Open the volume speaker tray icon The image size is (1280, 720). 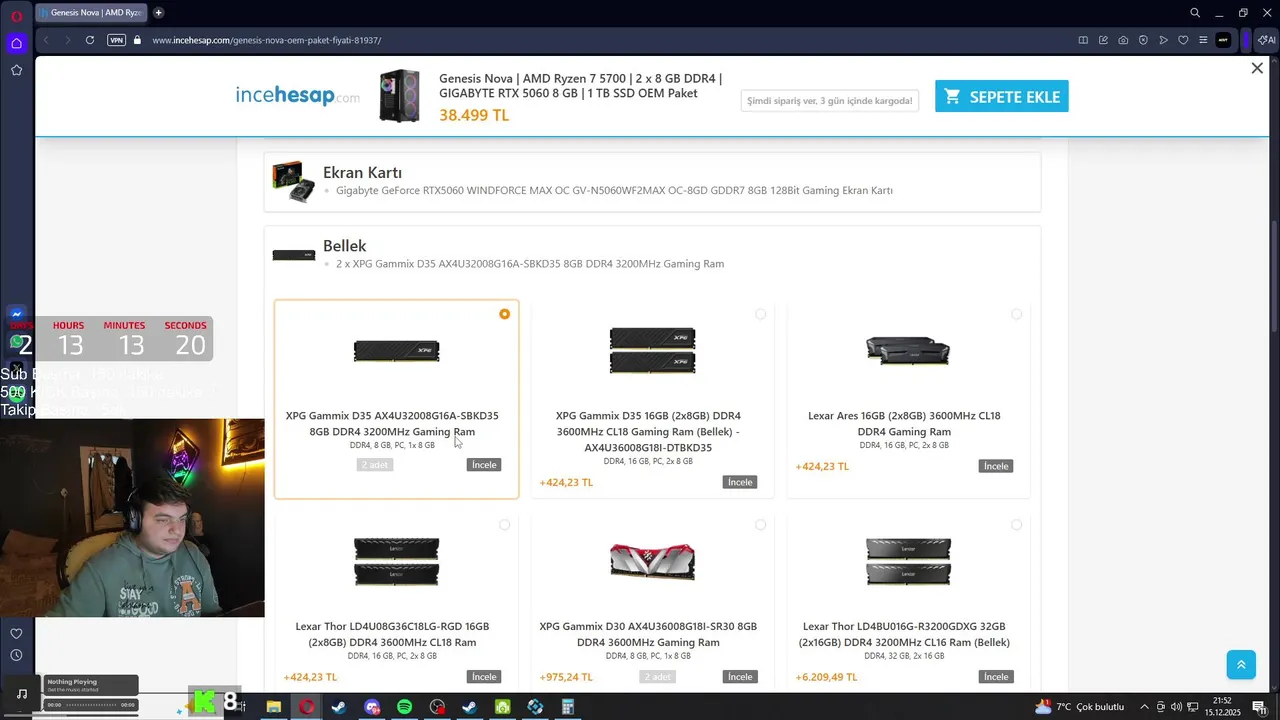pyautogui.click(x=1176, y=707)
